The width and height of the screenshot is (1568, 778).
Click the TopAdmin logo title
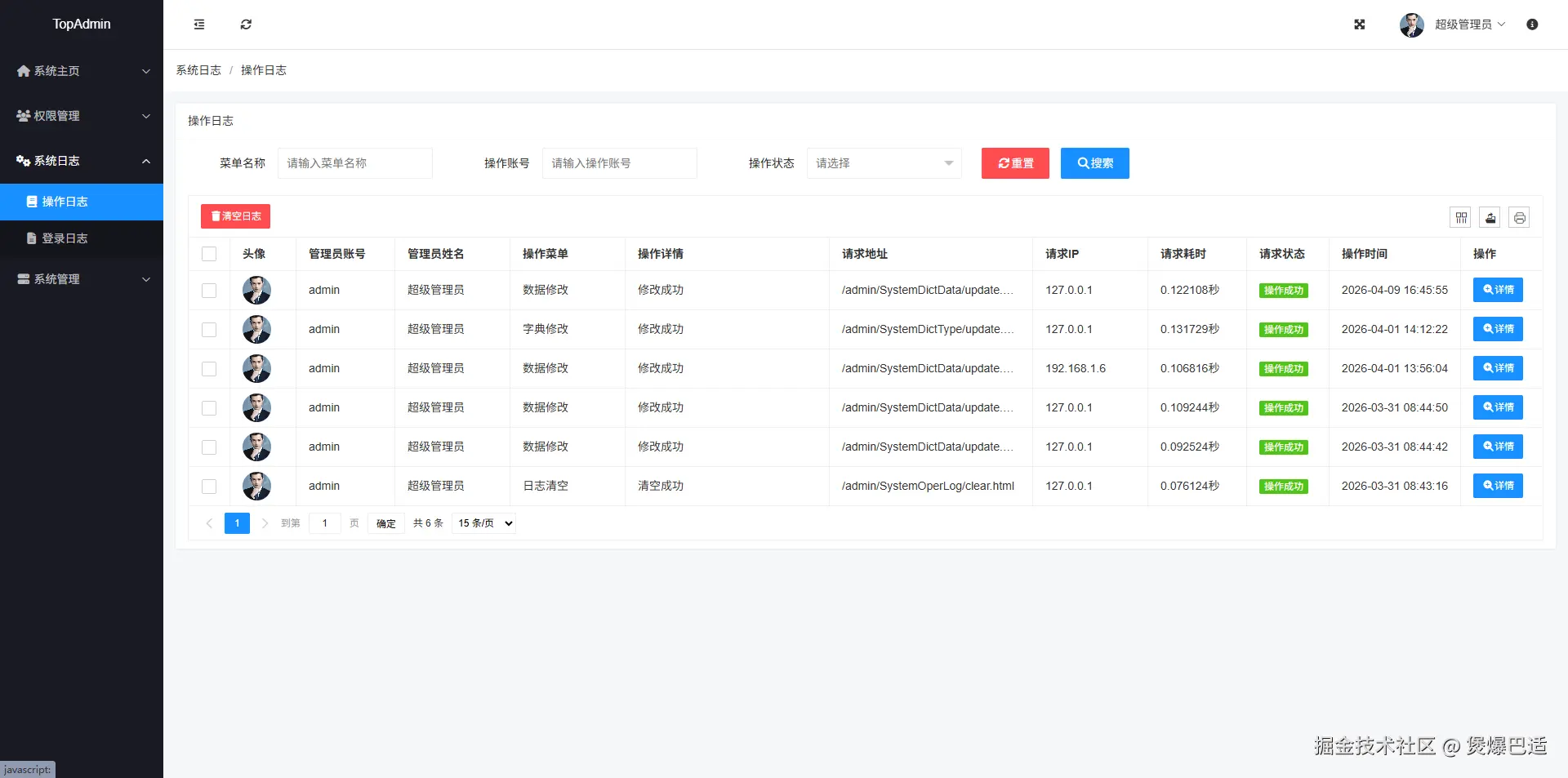click(82, 24)
